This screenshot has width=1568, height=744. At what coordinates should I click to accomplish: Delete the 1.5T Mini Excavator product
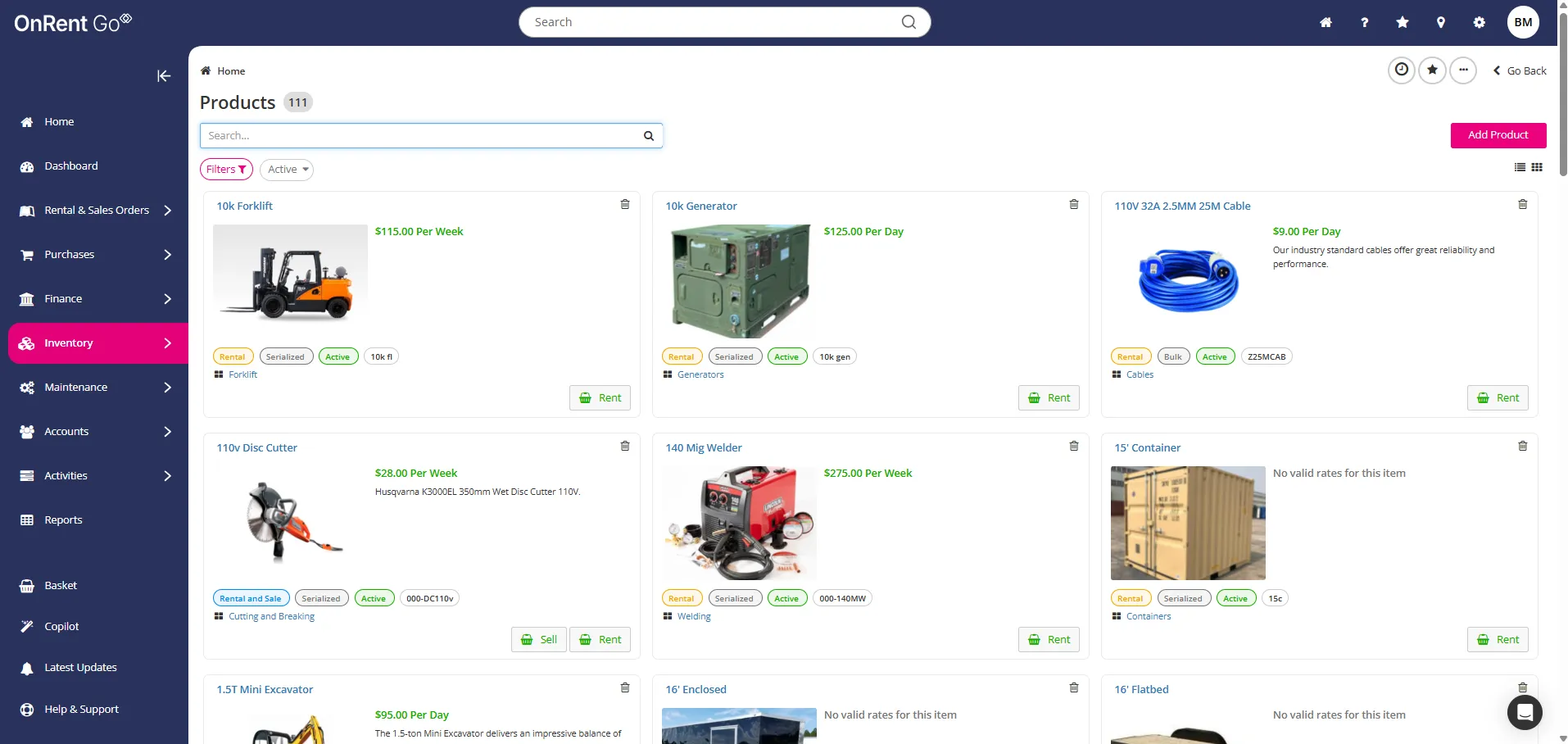click(x=625, y=687)
